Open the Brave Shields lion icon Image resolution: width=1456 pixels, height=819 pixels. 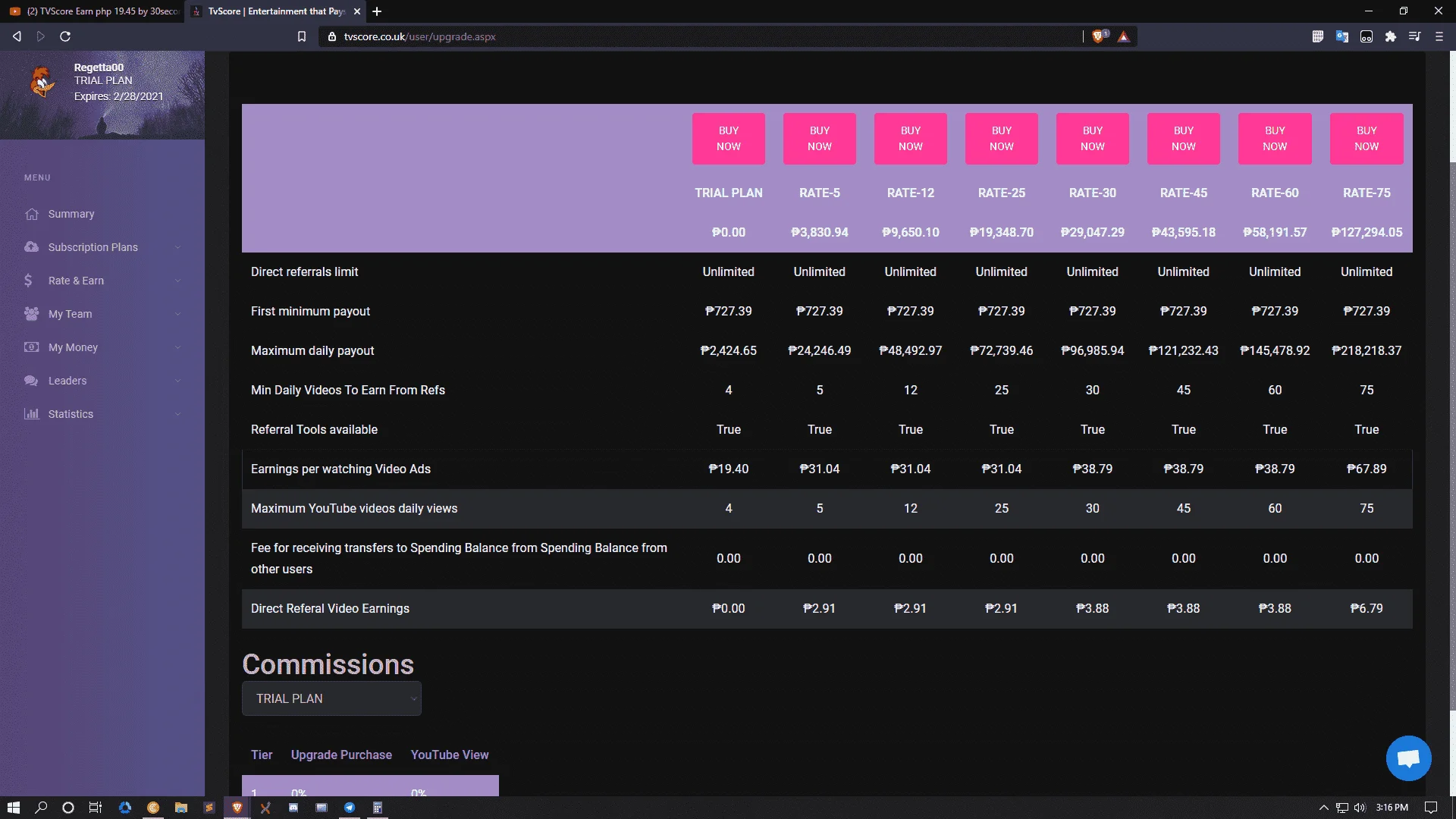[x=1098, y=36]
